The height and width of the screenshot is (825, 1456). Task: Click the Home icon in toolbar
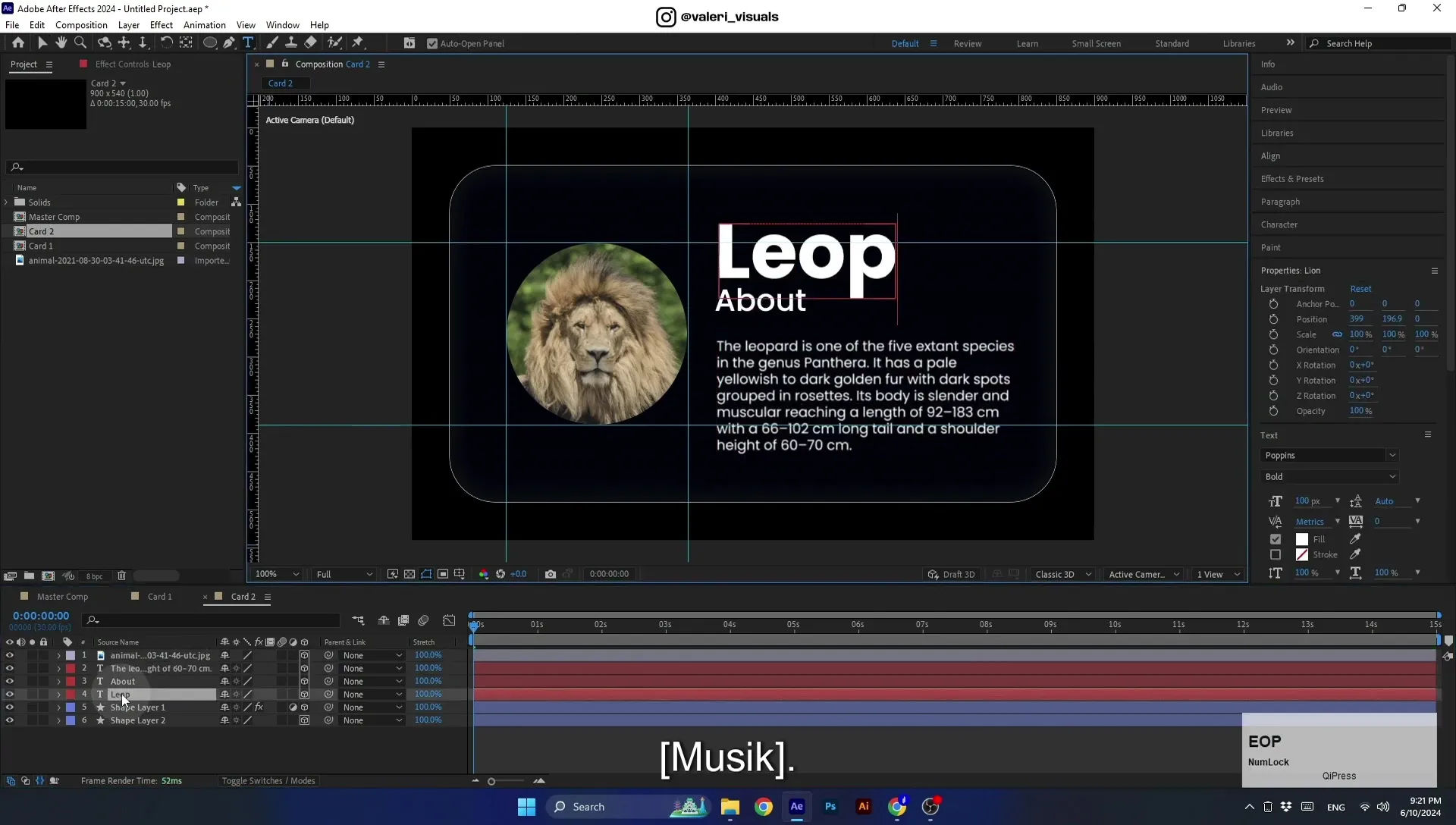coord(18,43)
